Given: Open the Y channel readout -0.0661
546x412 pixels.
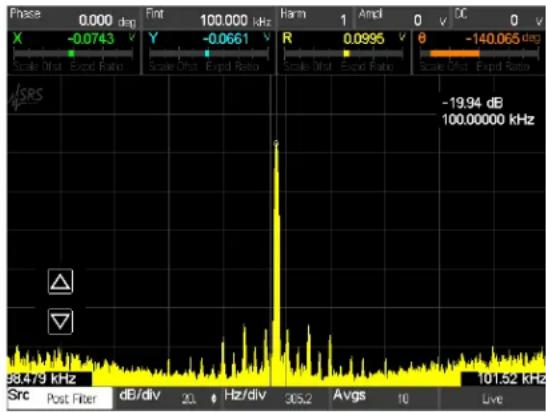Looking at the screenshot, I should (x=209, y=53).
